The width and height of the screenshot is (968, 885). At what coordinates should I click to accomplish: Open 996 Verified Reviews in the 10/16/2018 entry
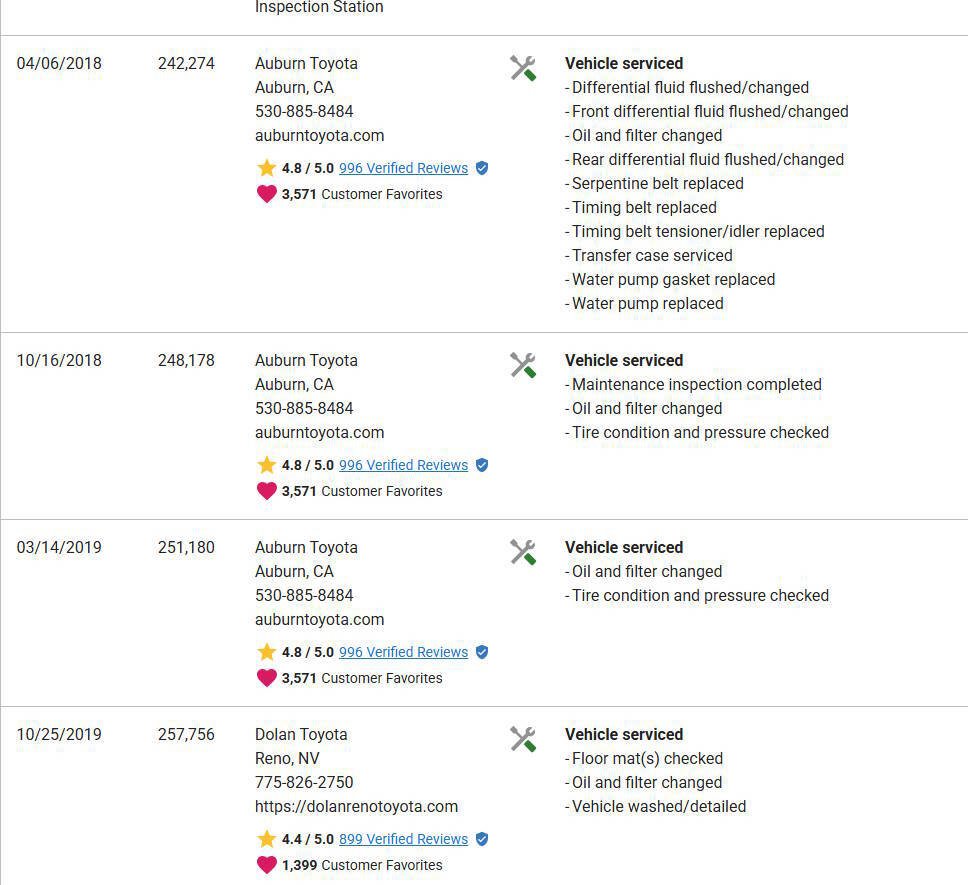[x=403, y=465]
